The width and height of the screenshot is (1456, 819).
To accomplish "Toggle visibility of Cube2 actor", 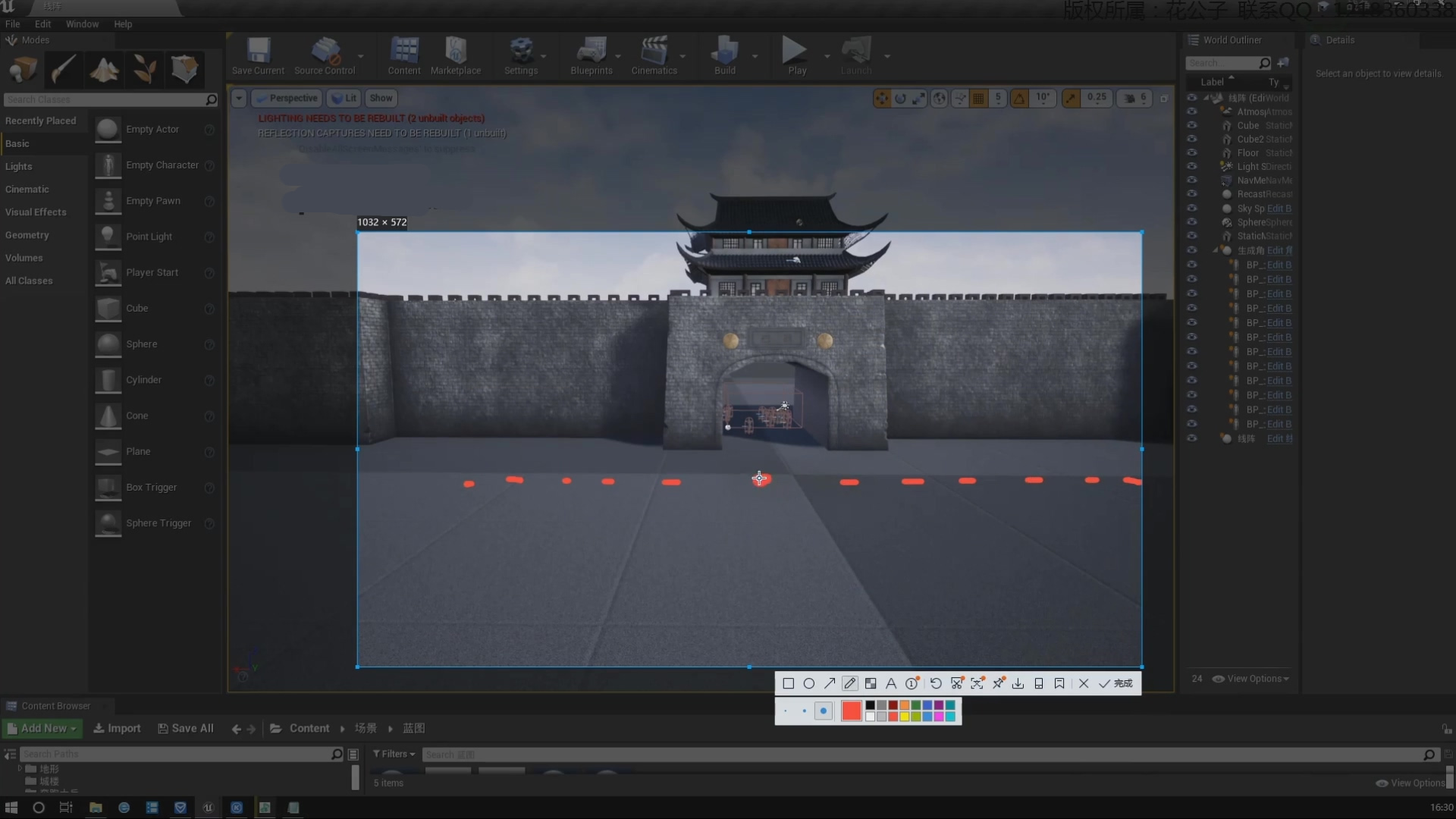I will pyautogui.click(x=1191, y=139).
